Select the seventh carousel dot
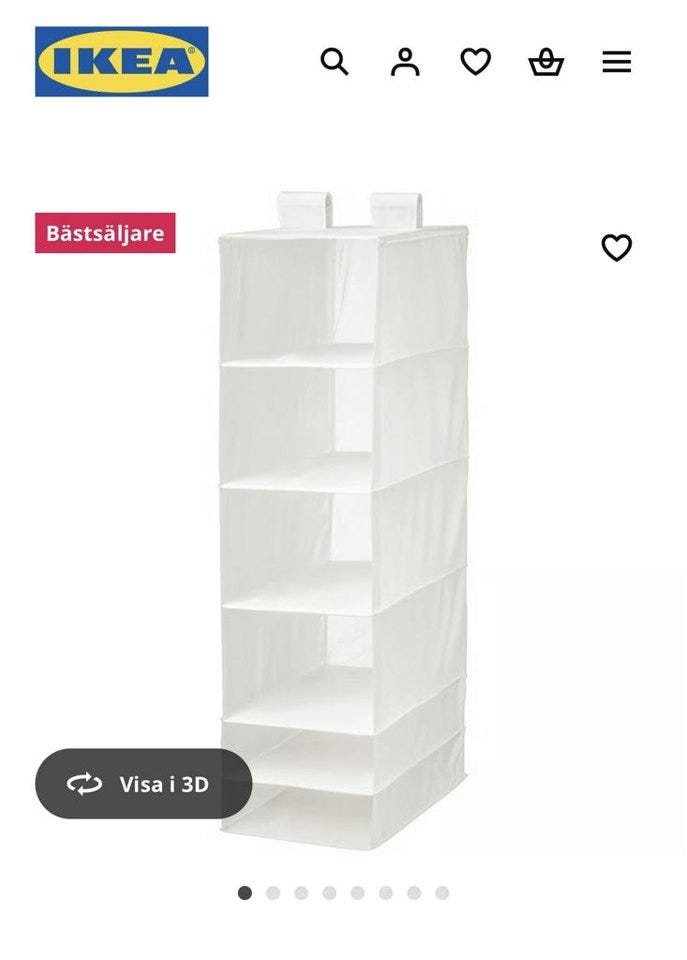 (414, 893)
